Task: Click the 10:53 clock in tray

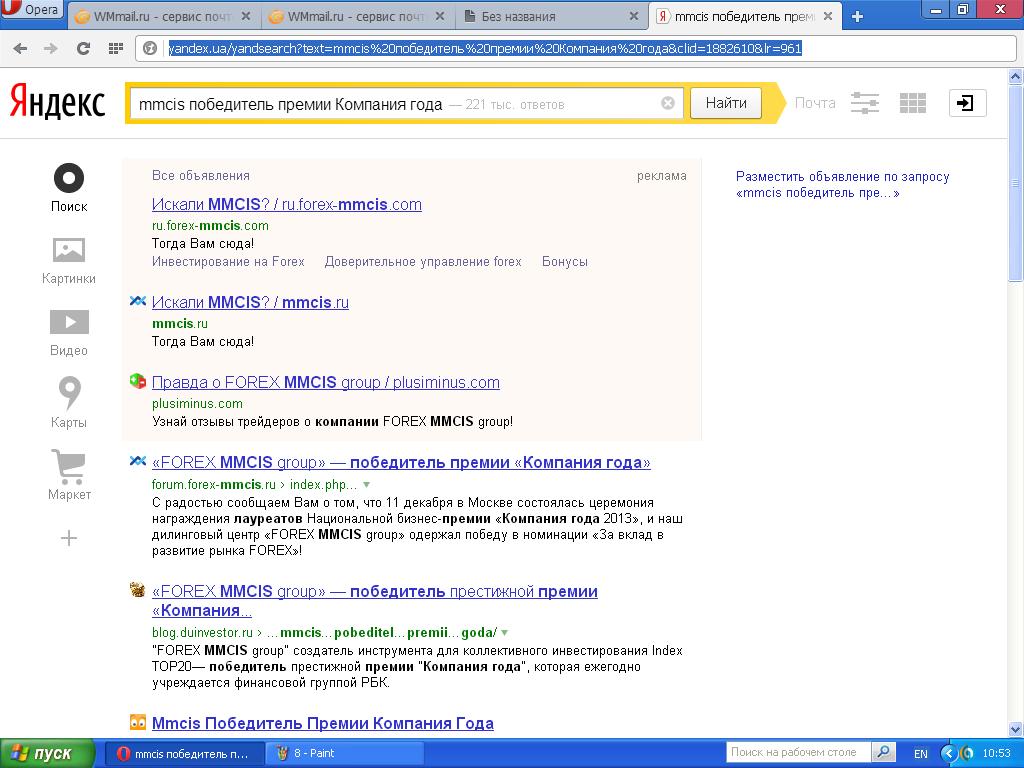Action: (x=997, y=754)
